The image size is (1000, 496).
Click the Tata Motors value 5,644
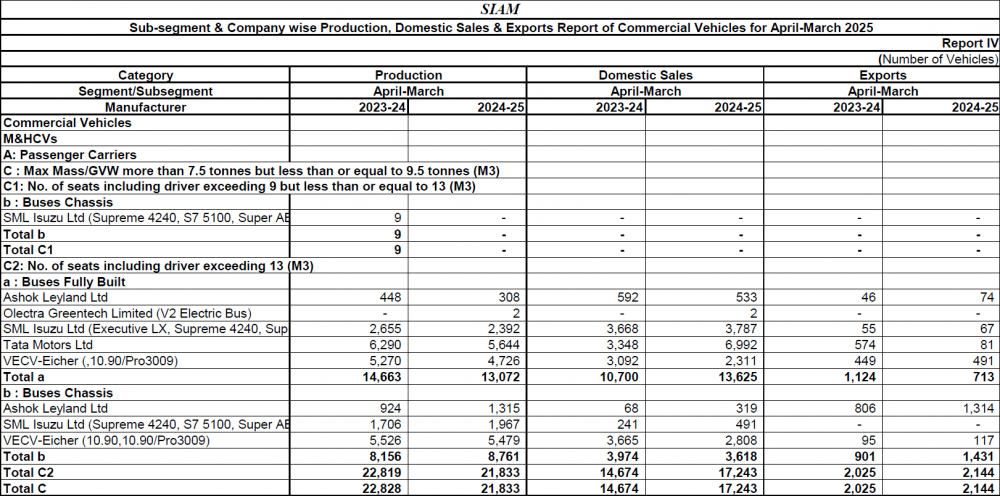pos(504,345)
